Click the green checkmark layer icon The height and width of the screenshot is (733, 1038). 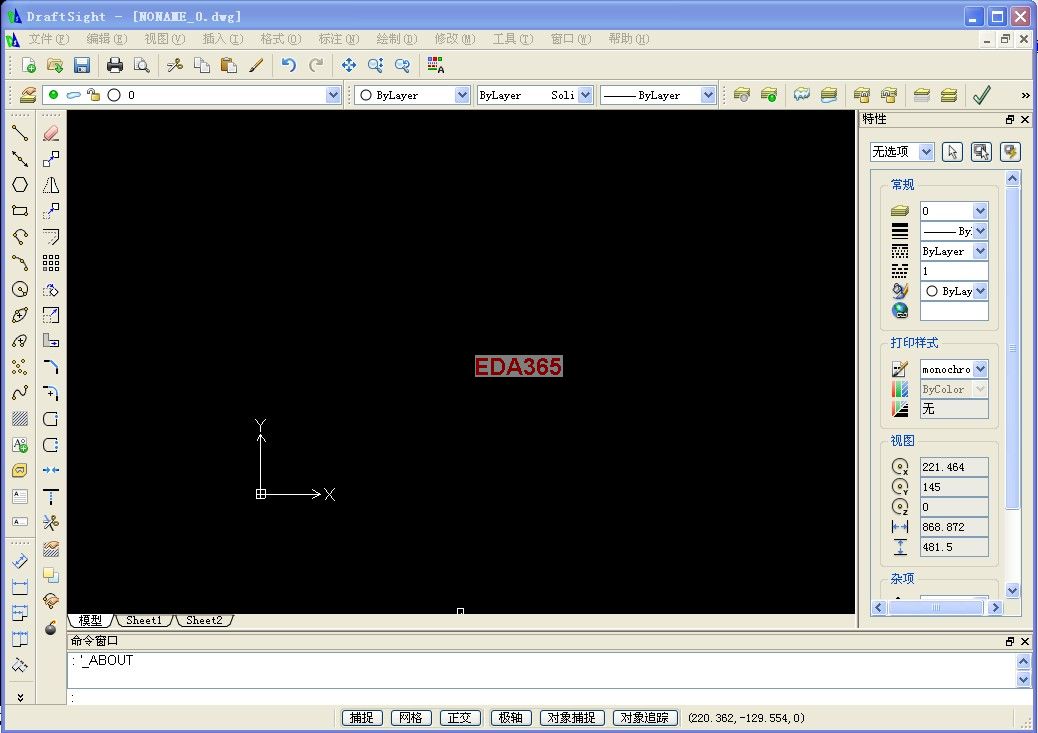pyautogui.click(x=982, y=95)
